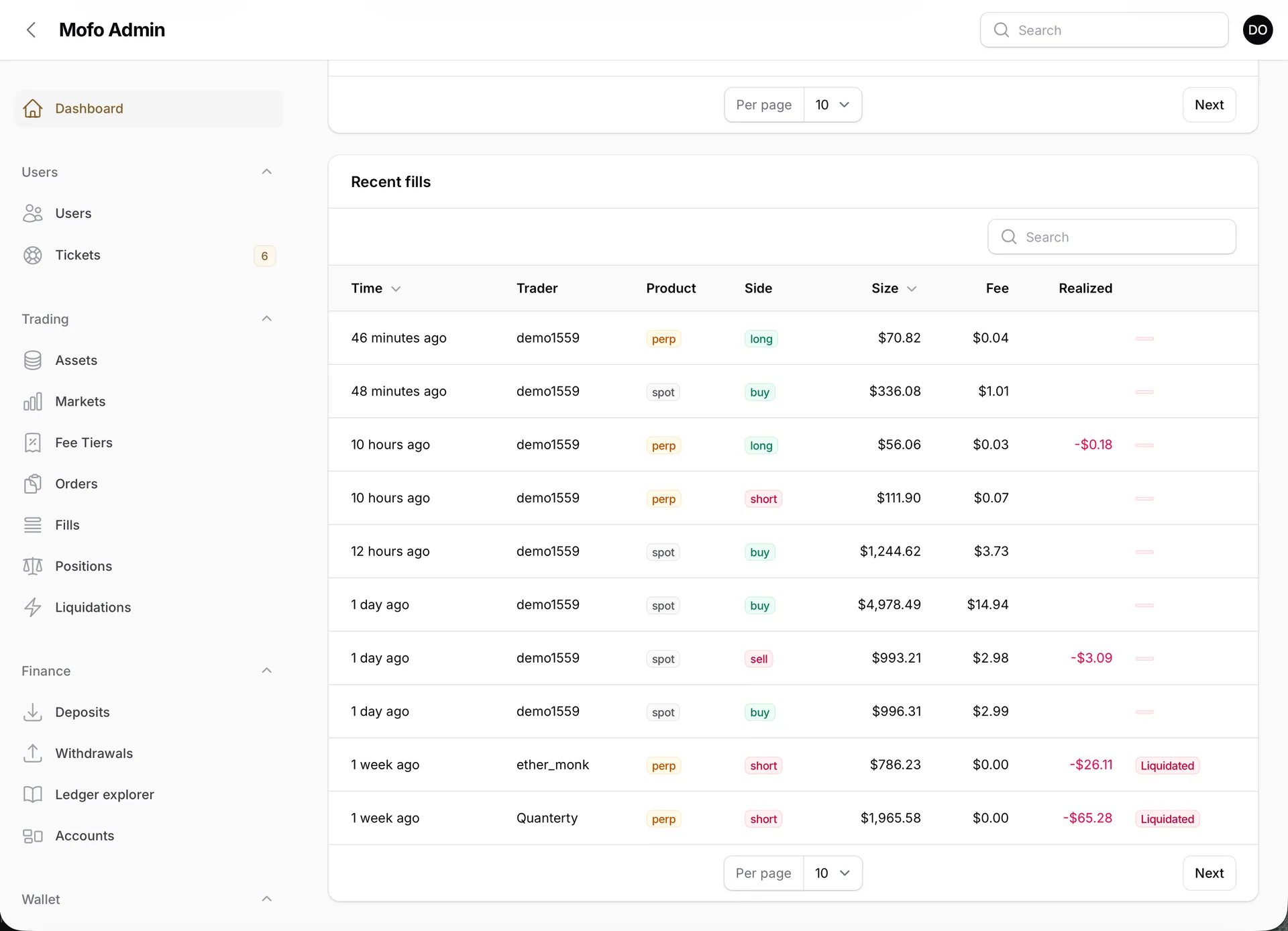Collapse the Users sidebar section
This screenshot has height=931, width=1288.
(x=266, y=172)
